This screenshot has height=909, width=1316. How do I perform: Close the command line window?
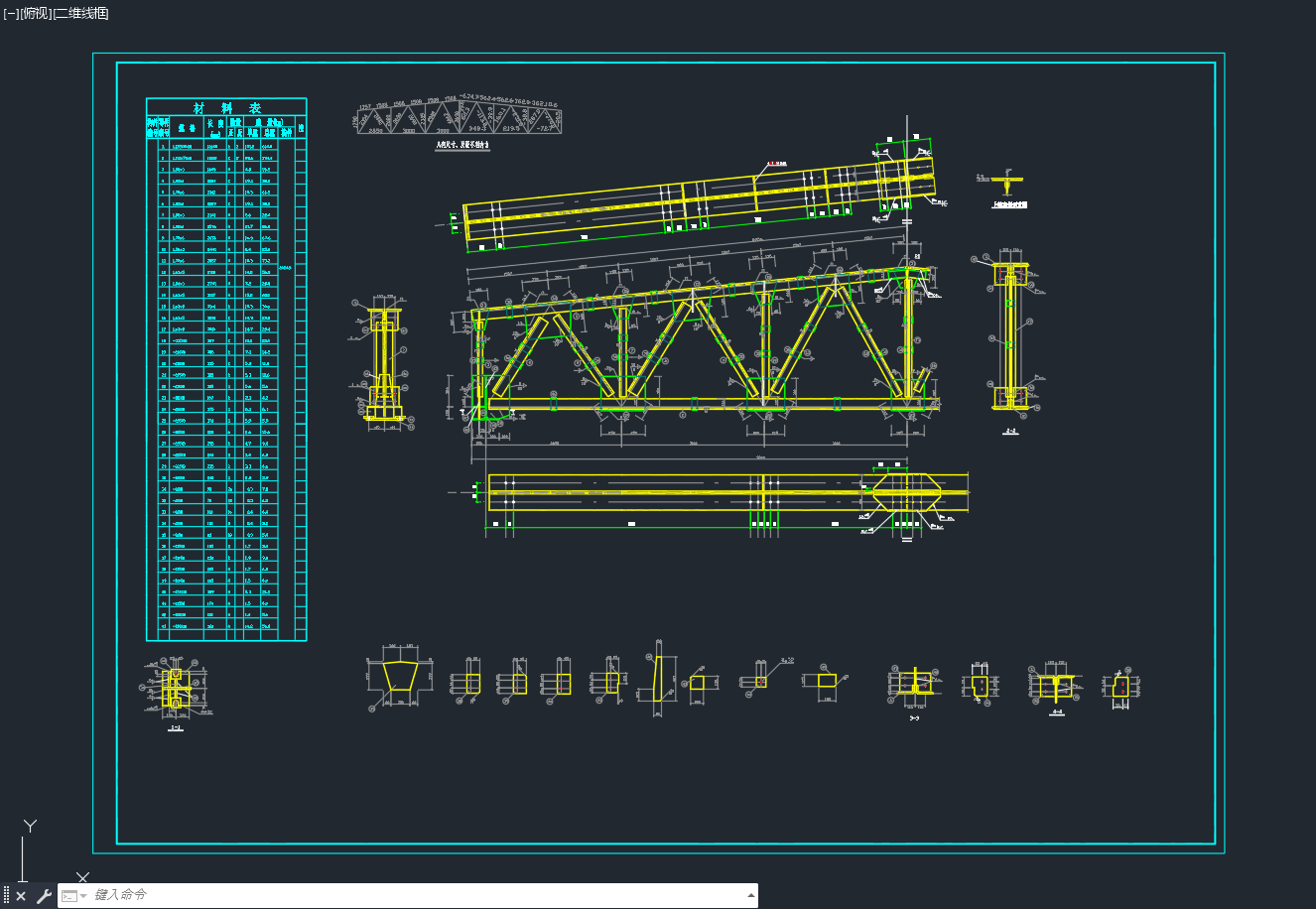pos(21,896)
